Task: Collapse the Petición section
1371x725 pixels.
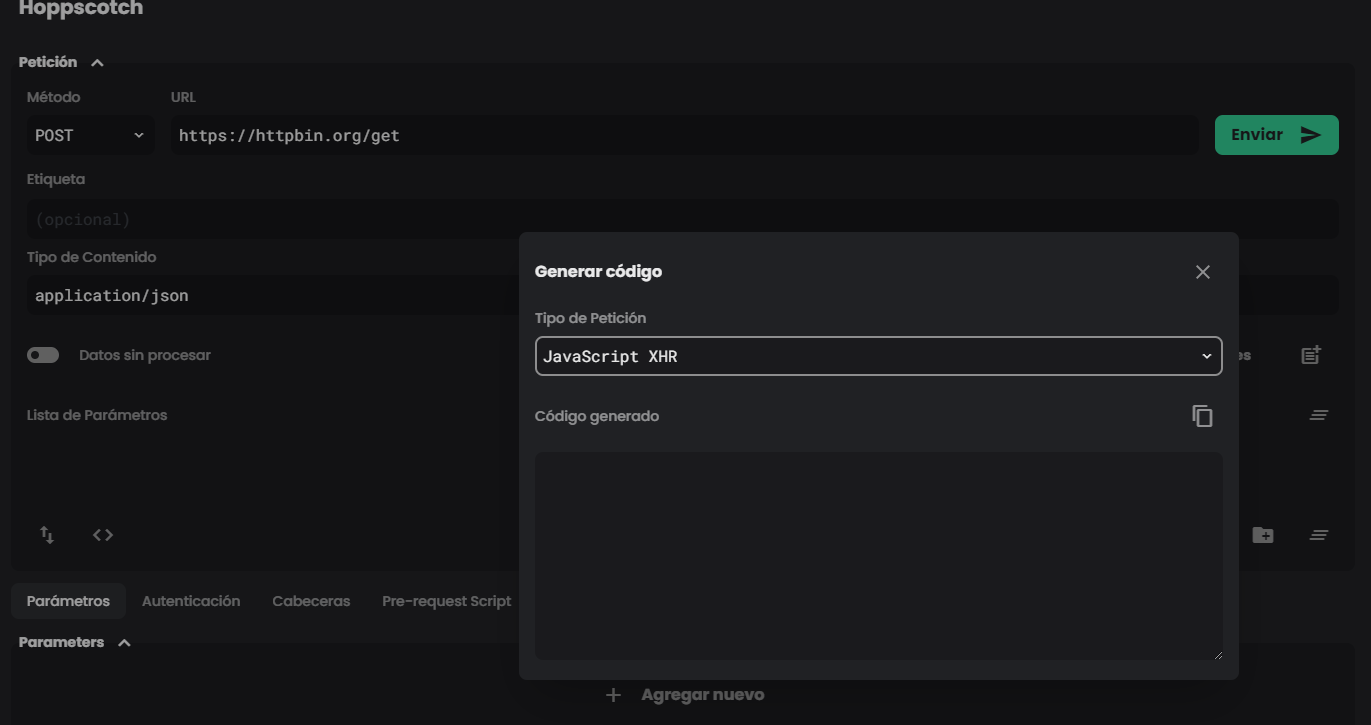Action: [x=97, y=62]
